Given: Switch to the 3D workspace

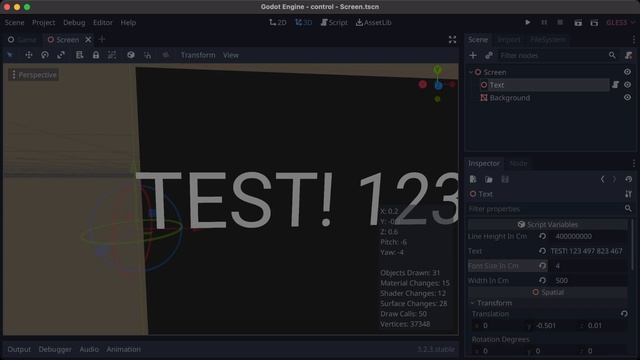Looking at the screenshot, I should point(304,22).
